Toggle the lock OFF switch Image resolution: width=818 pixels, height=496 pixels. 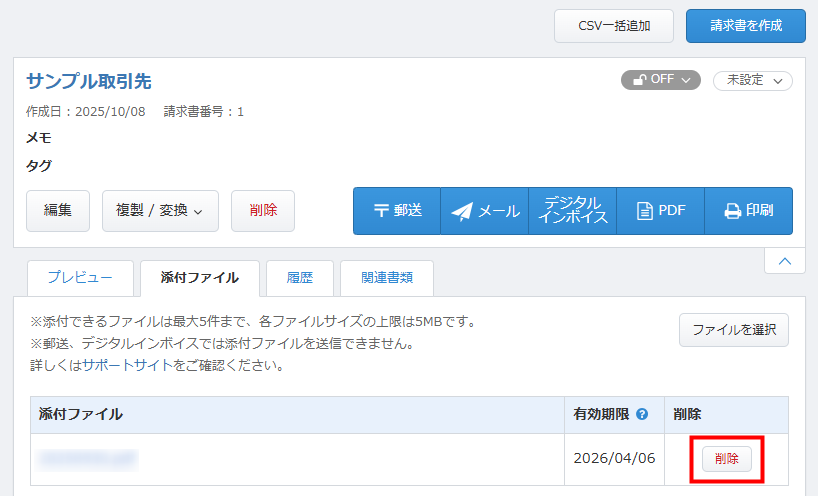(660, 80)
